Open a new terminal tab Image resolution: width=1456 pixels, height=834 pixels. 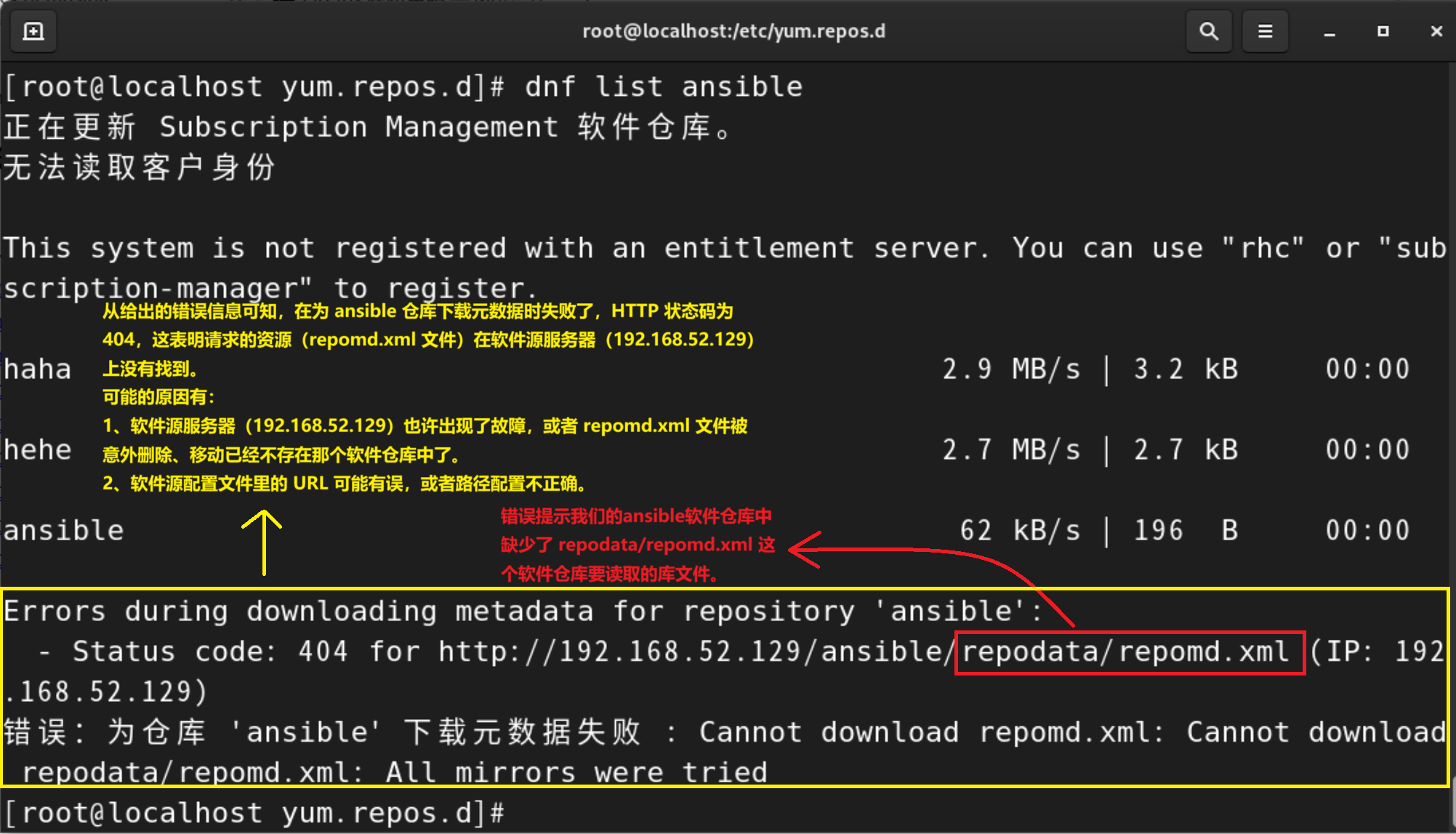[33, 31]
